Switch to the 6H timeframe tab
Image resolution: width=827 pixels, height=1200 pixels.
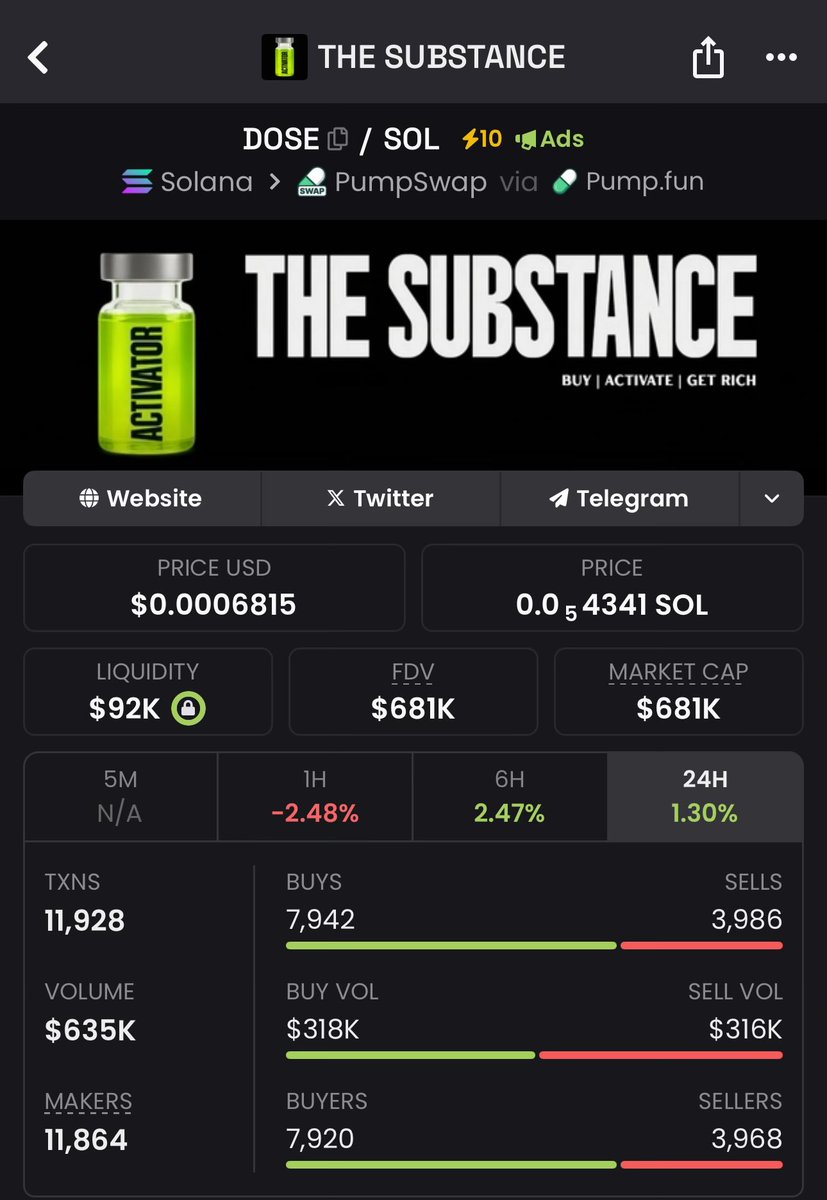[509, 797]
